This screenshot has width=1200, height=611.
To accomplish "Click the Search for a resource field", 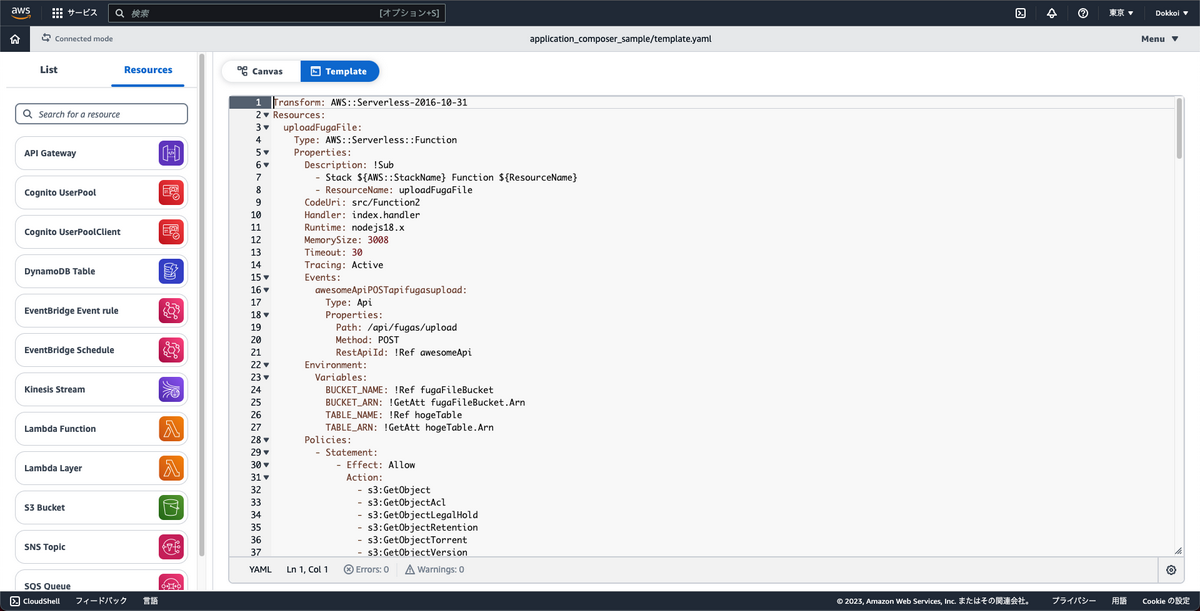I will coord(101,114).
